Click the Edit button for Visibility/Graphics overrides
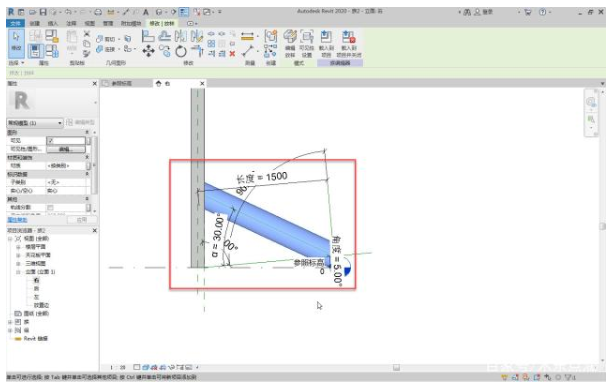 [x=66, y=149]
